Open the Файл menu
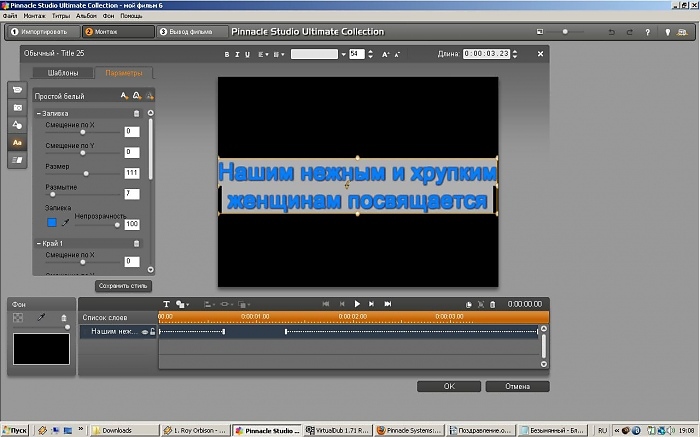Screen dimensions: 700x437 click(x=10, y=16)
